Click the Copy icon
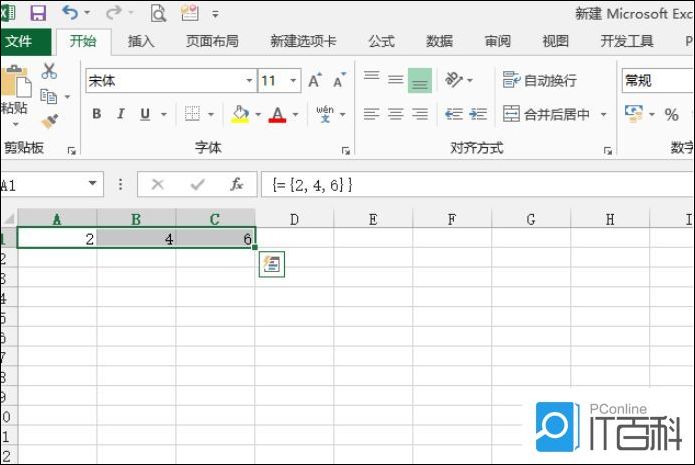This screenshot has width=695, height=465. (x=49, y=96)
